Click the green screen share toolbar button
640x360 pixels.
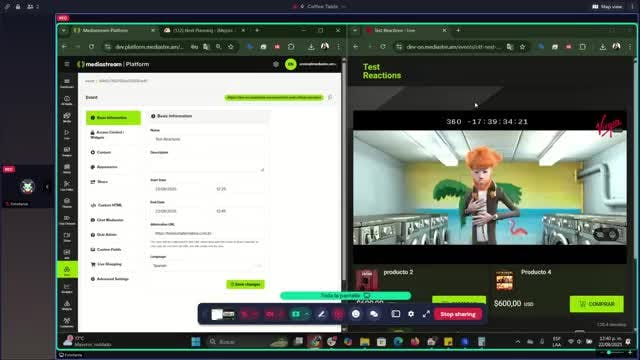tap(296, 314)
